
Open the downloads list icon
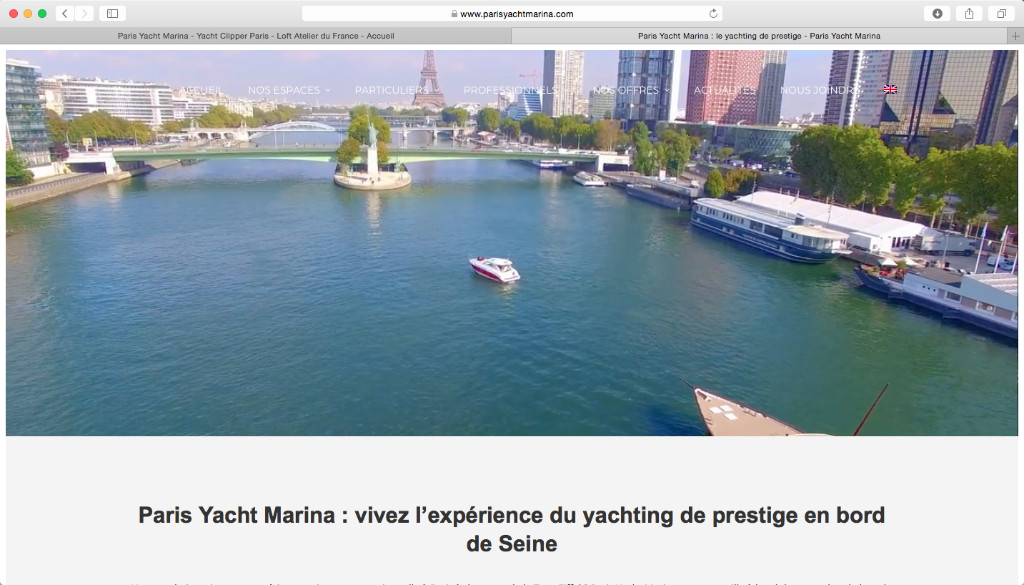[937, 13]
